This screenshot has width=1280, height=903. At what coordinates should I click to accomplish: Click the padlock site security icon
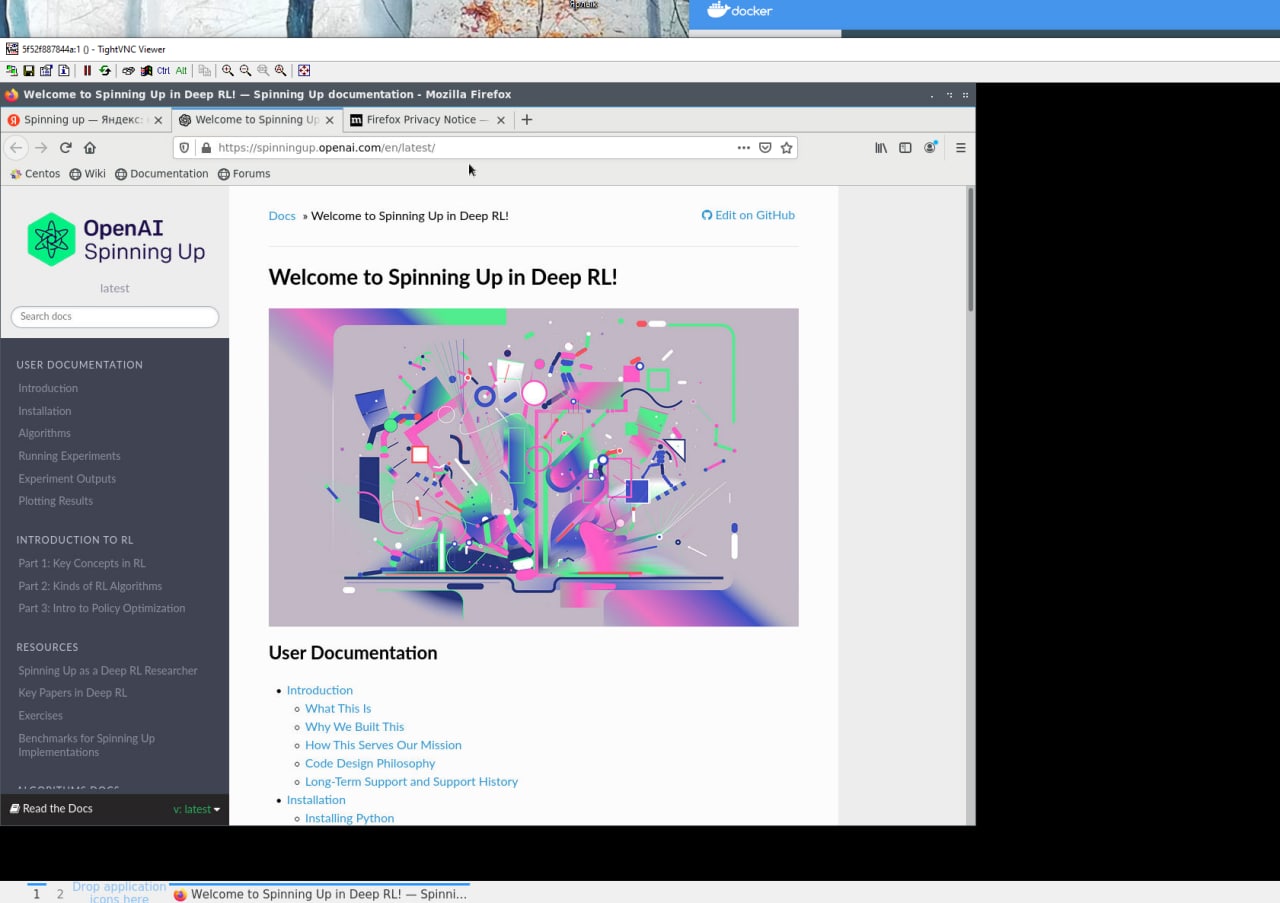click(x=206, y=147)
